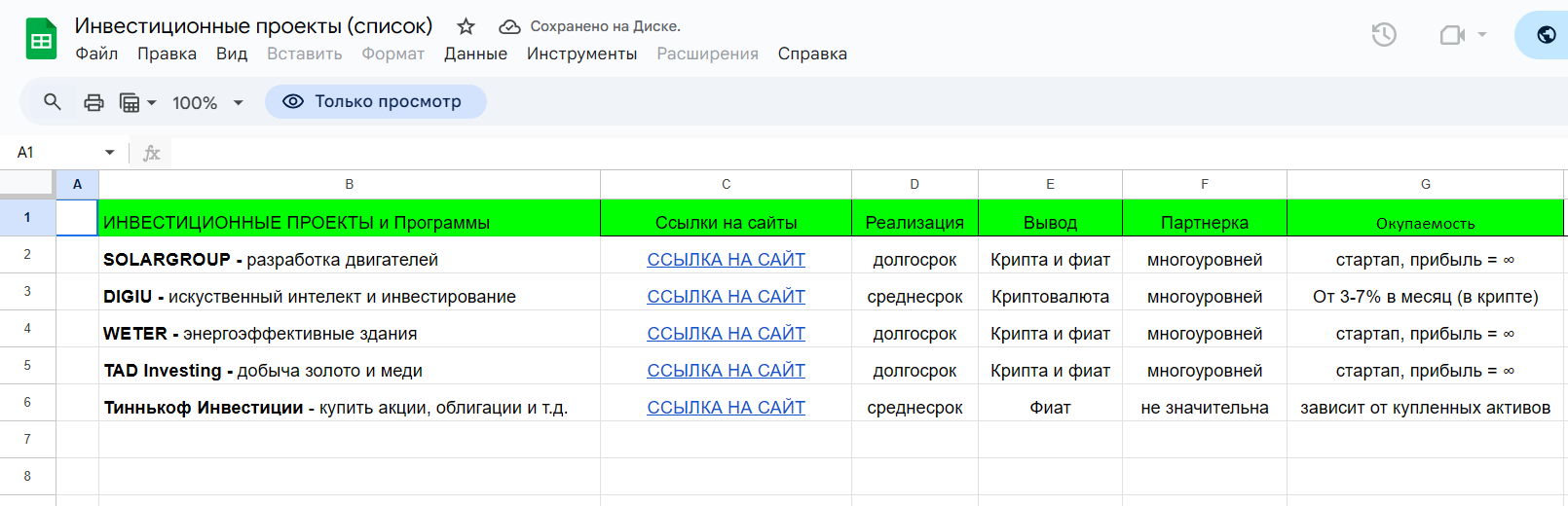1568x506 pixels.
Task: Open the TAD Investing row ССЫЛКА НА САЙТ link
Action: [726, 371]
